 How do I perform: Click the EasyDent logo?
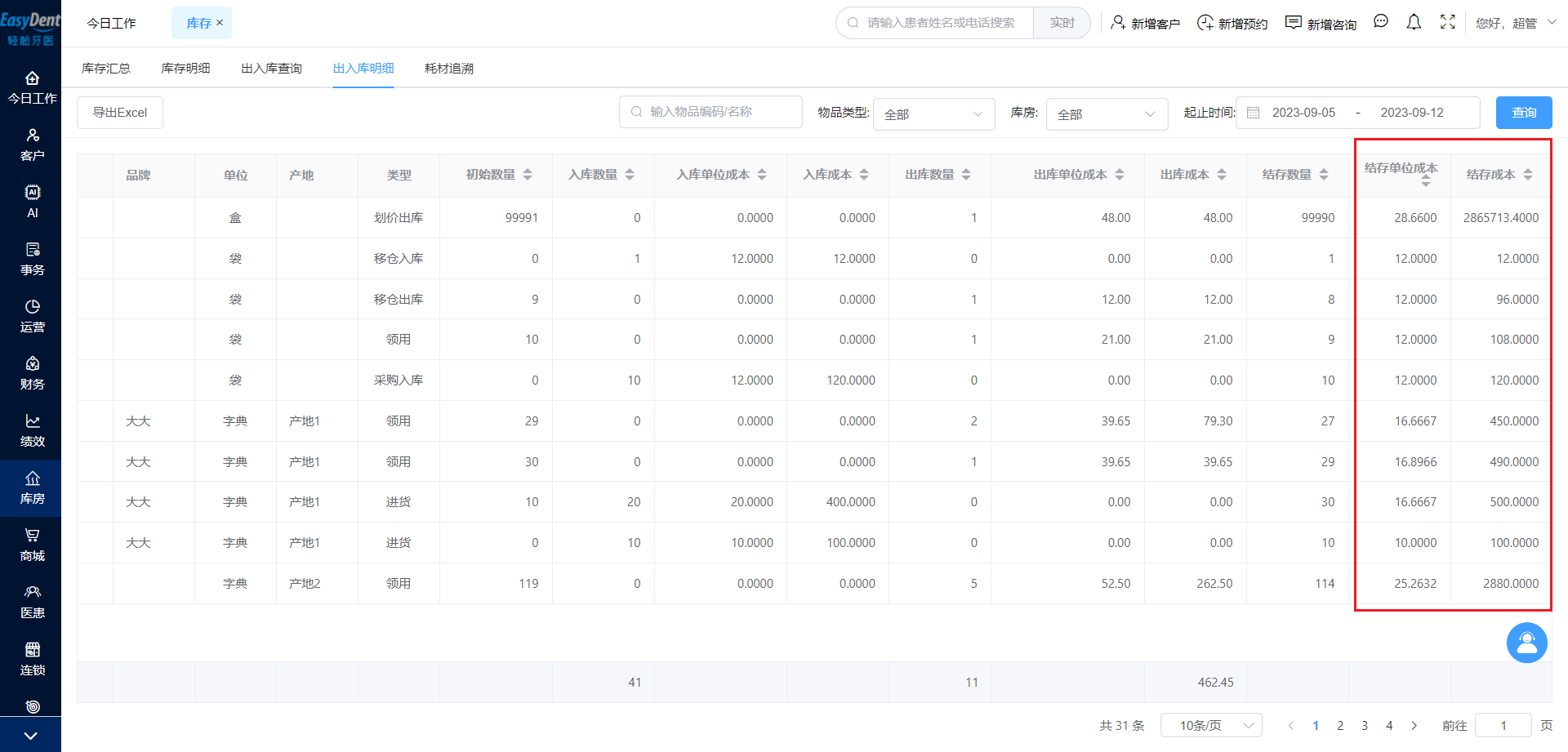pos(30,28)
